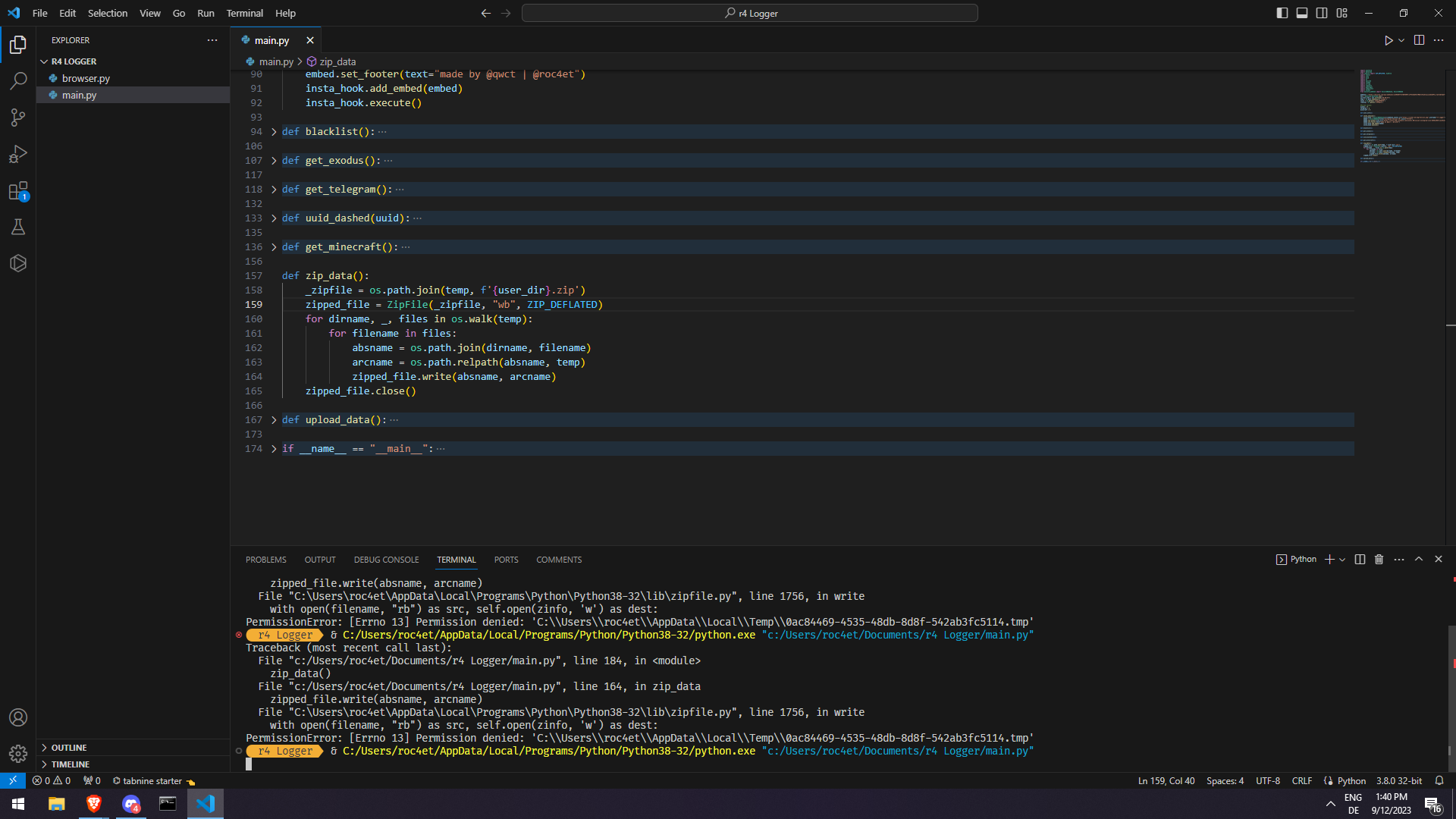Viewport: 1456px width, 819px height.
Task: Expand the folded blacklist function
Action: point(274,132)
